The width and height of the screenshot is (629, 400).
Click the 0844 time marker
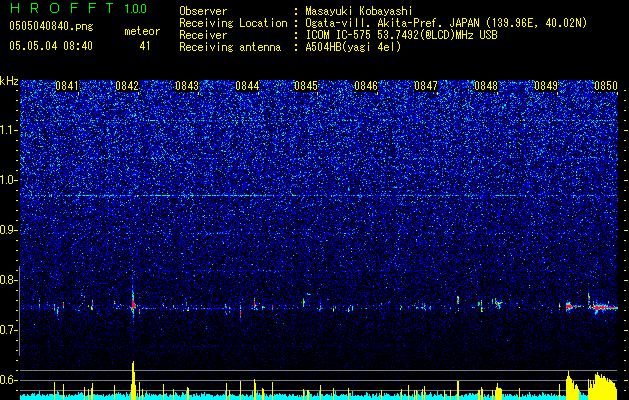coord(247,86)
